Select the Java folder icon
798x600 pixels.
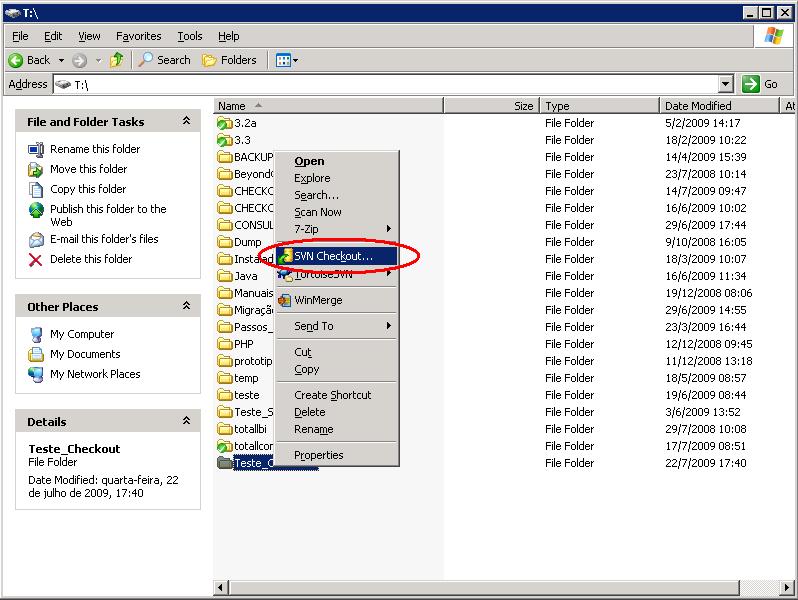[224, 276]
